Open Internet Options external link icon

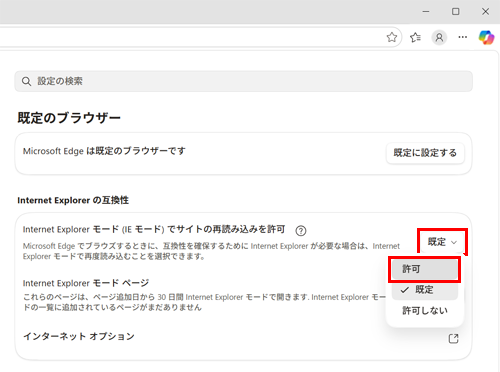454,338
